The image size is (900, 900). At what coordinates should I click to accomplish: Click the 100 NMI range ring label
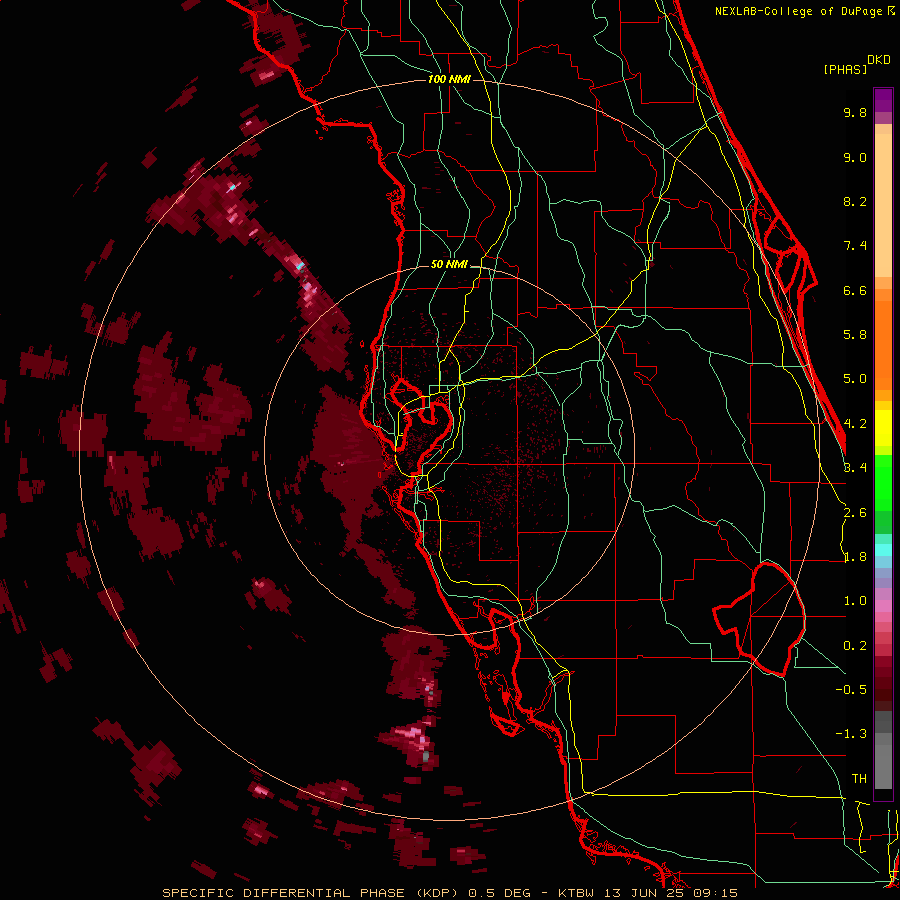449,79
